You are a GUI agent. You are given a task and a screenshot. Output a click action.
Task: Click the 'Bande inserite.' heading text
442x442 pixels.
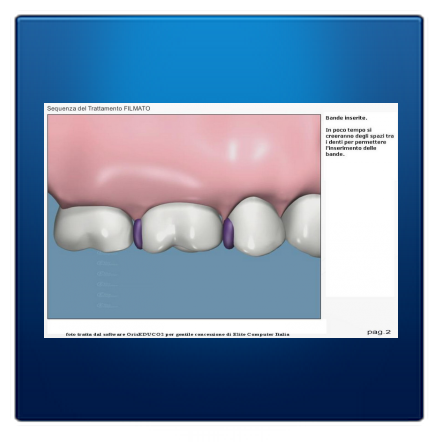tap(346, 118)
